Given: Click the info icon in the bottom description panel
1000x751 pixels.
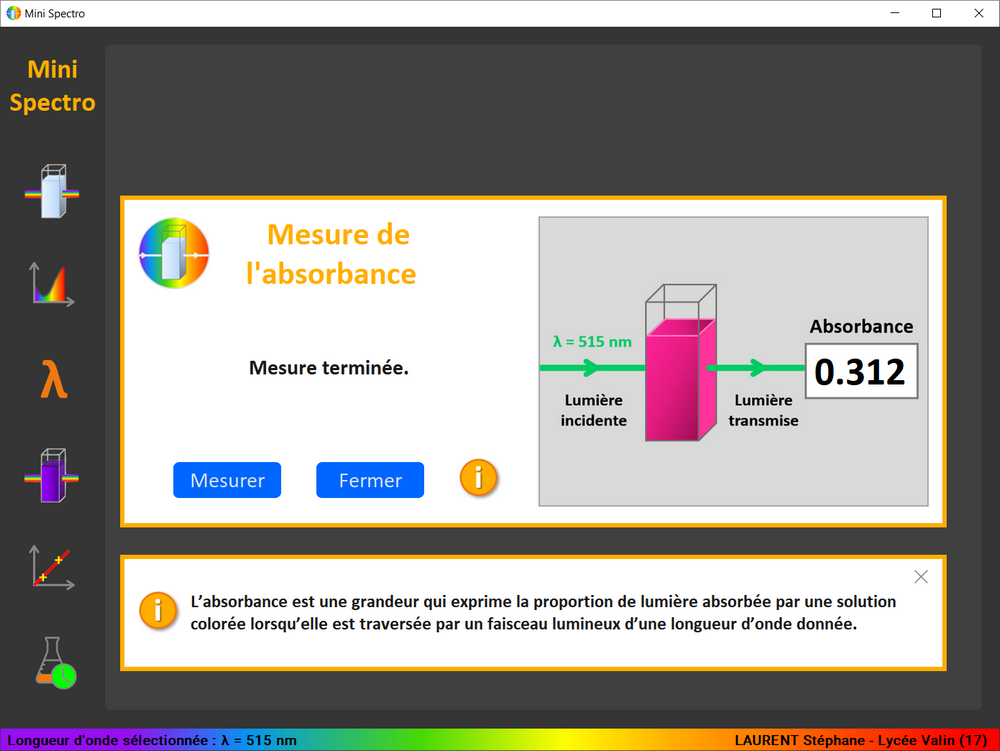Looking at the screenshot, I should (x=158, y=610).
